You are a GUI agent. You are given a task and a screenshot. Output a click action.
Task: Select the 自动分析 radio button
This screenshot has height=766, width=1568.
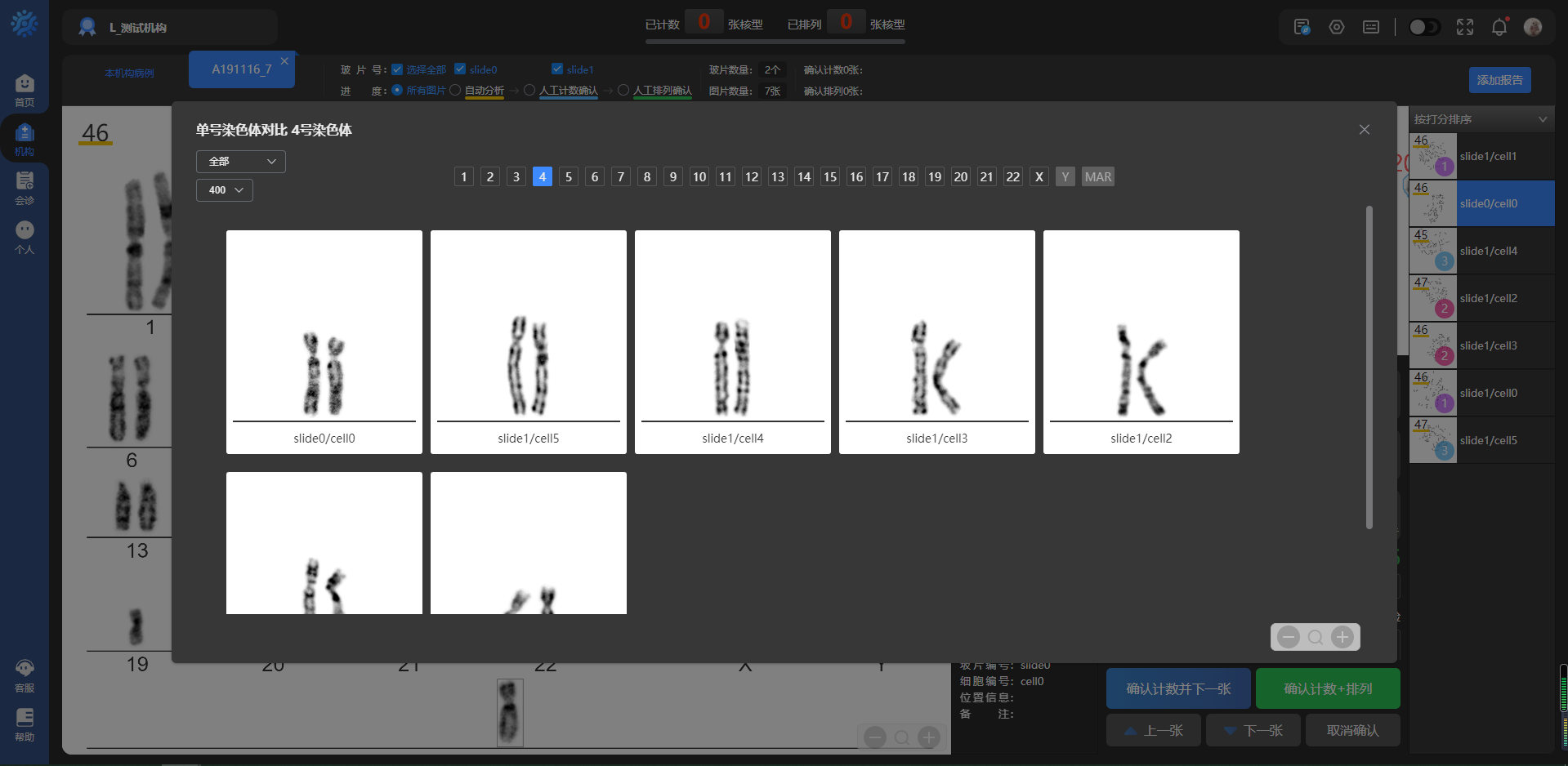click(x=455, y=91)
